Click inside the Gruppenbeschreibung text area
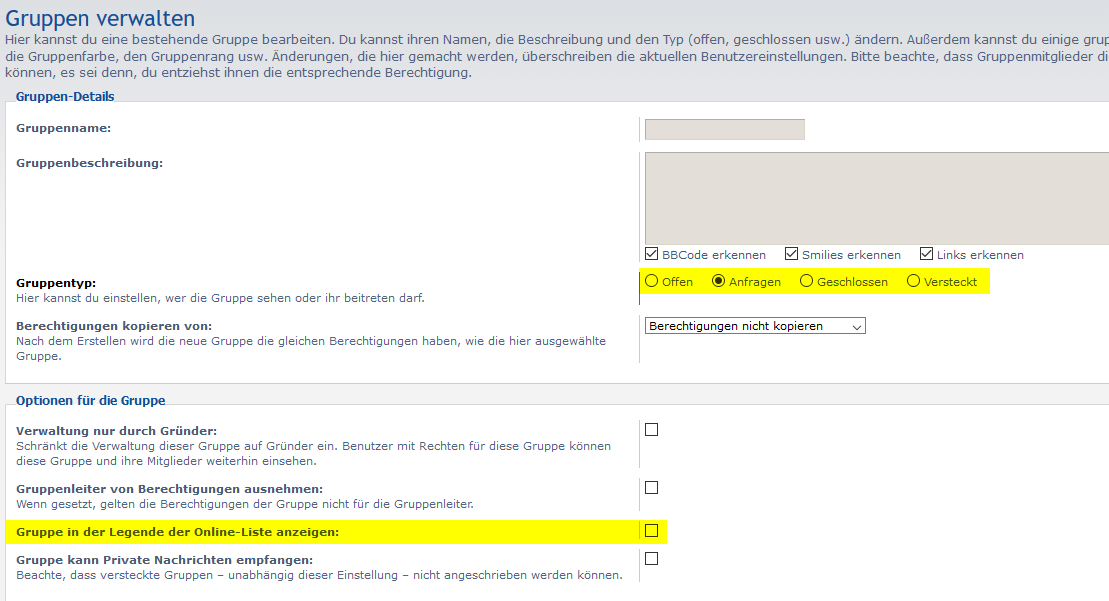1109x601 pixels. click(x=876, y=198)
